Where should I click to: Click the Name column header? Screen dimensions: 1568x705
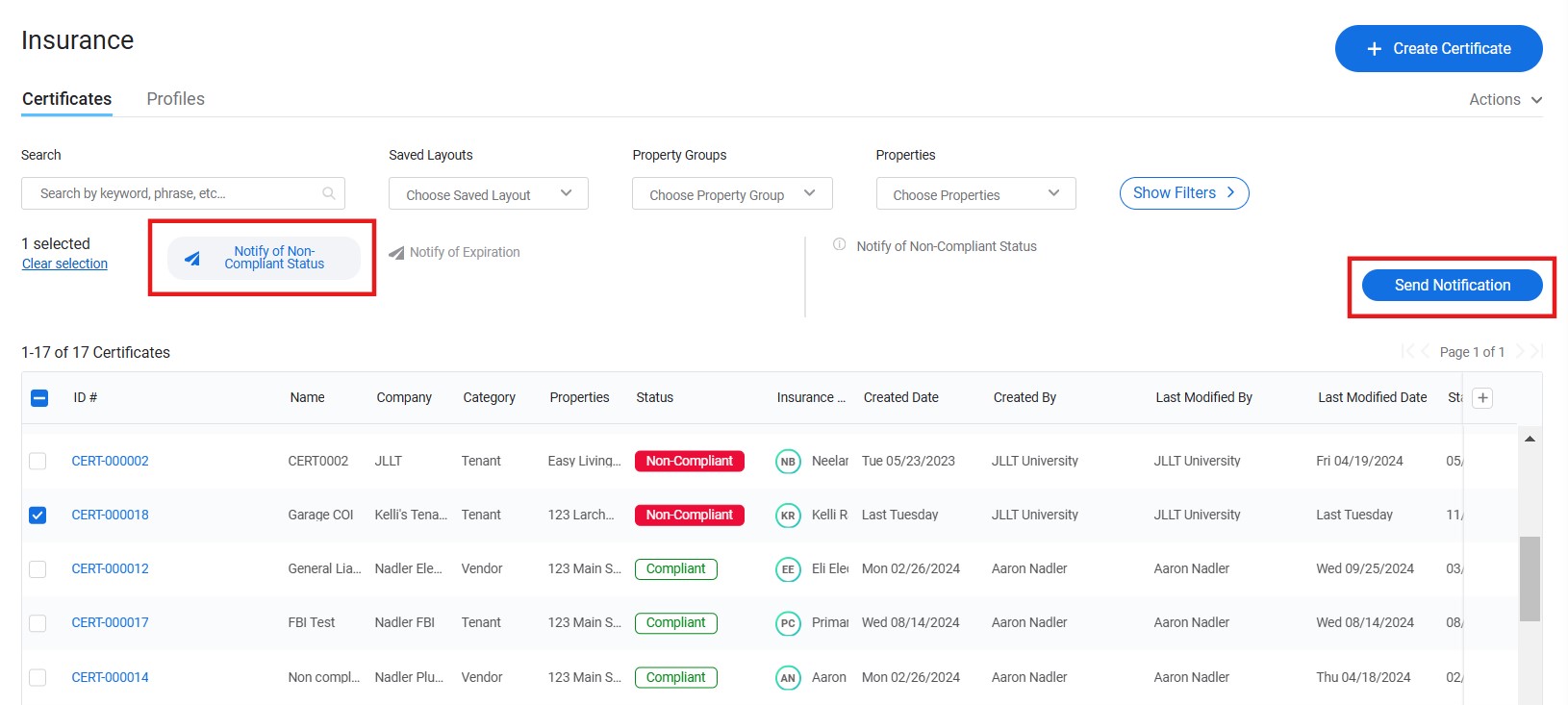307,398
